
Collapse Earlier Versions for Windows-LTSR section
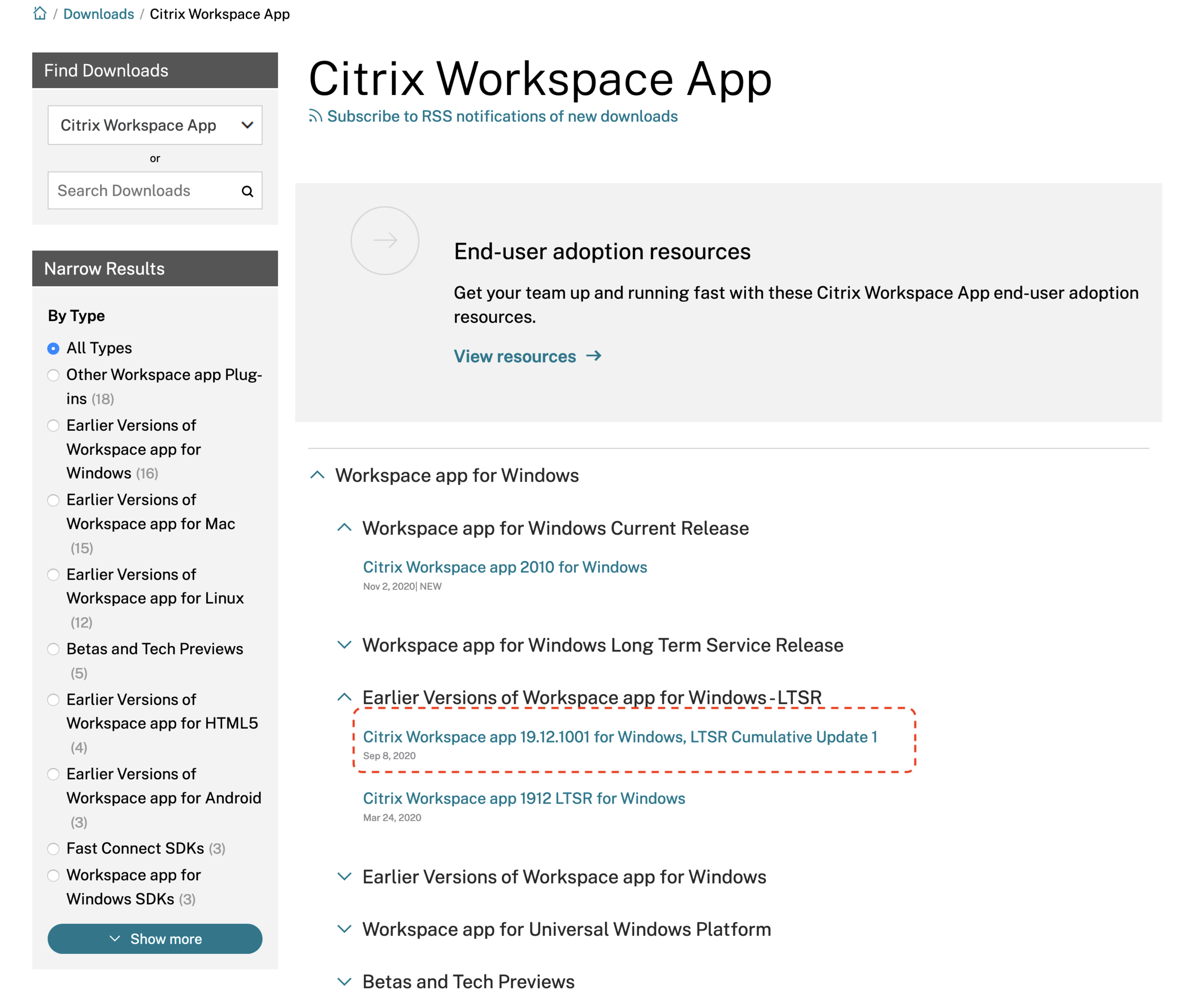point(344,697)
